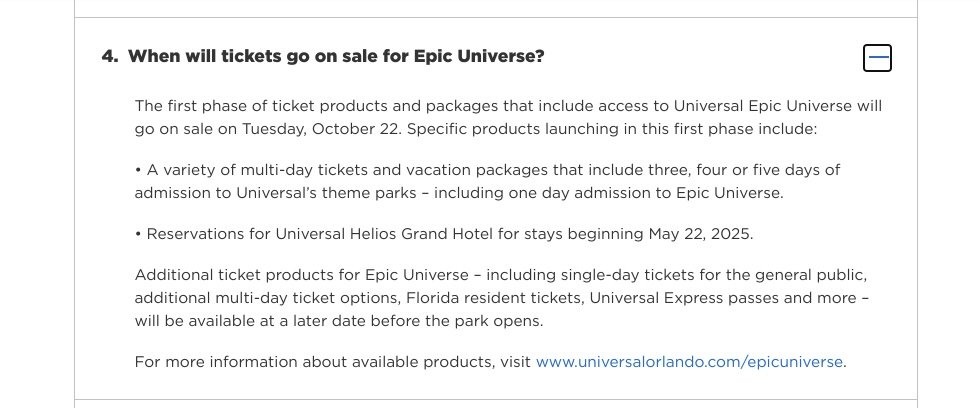
Task: Click the number "4." beside the question
Action: (110, 56)
